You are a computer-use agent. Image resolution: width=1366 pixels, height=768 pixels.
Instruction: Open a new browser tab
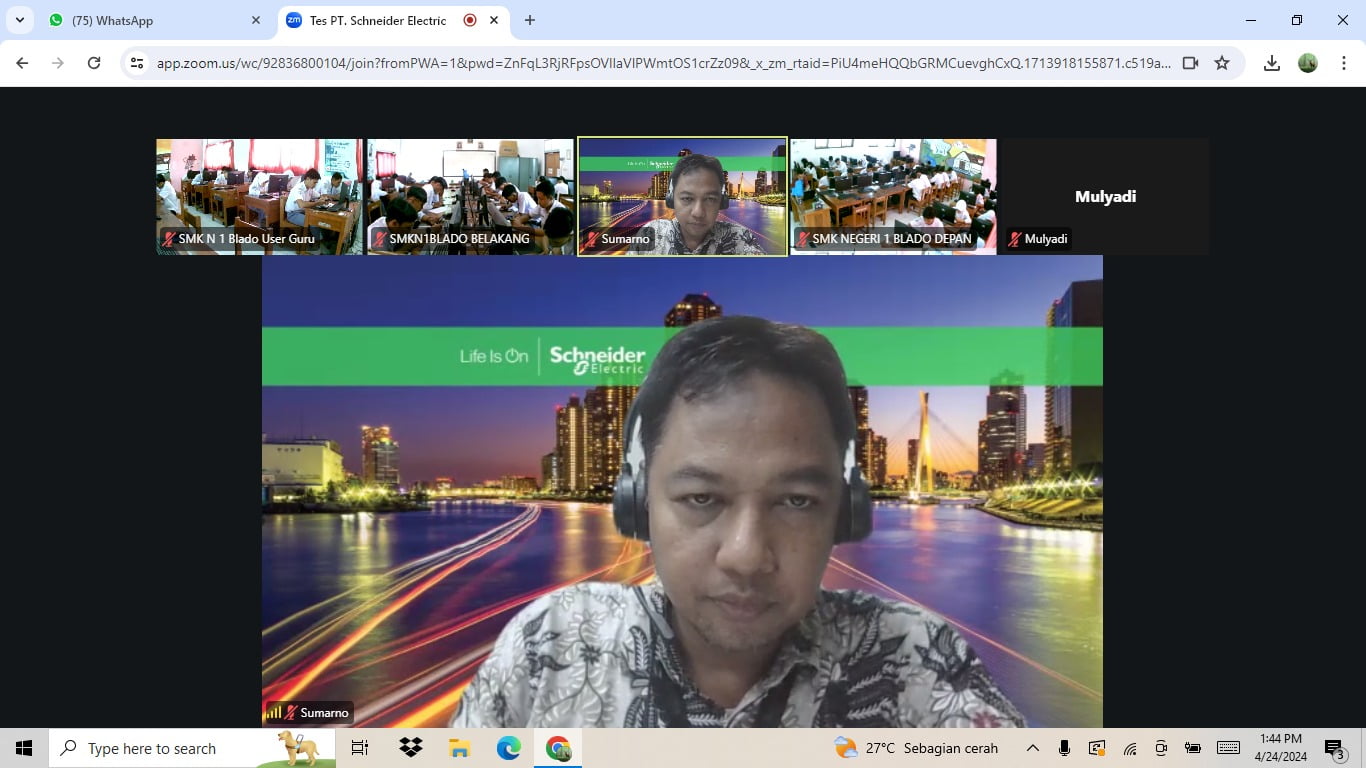click(x=530, y=20)
